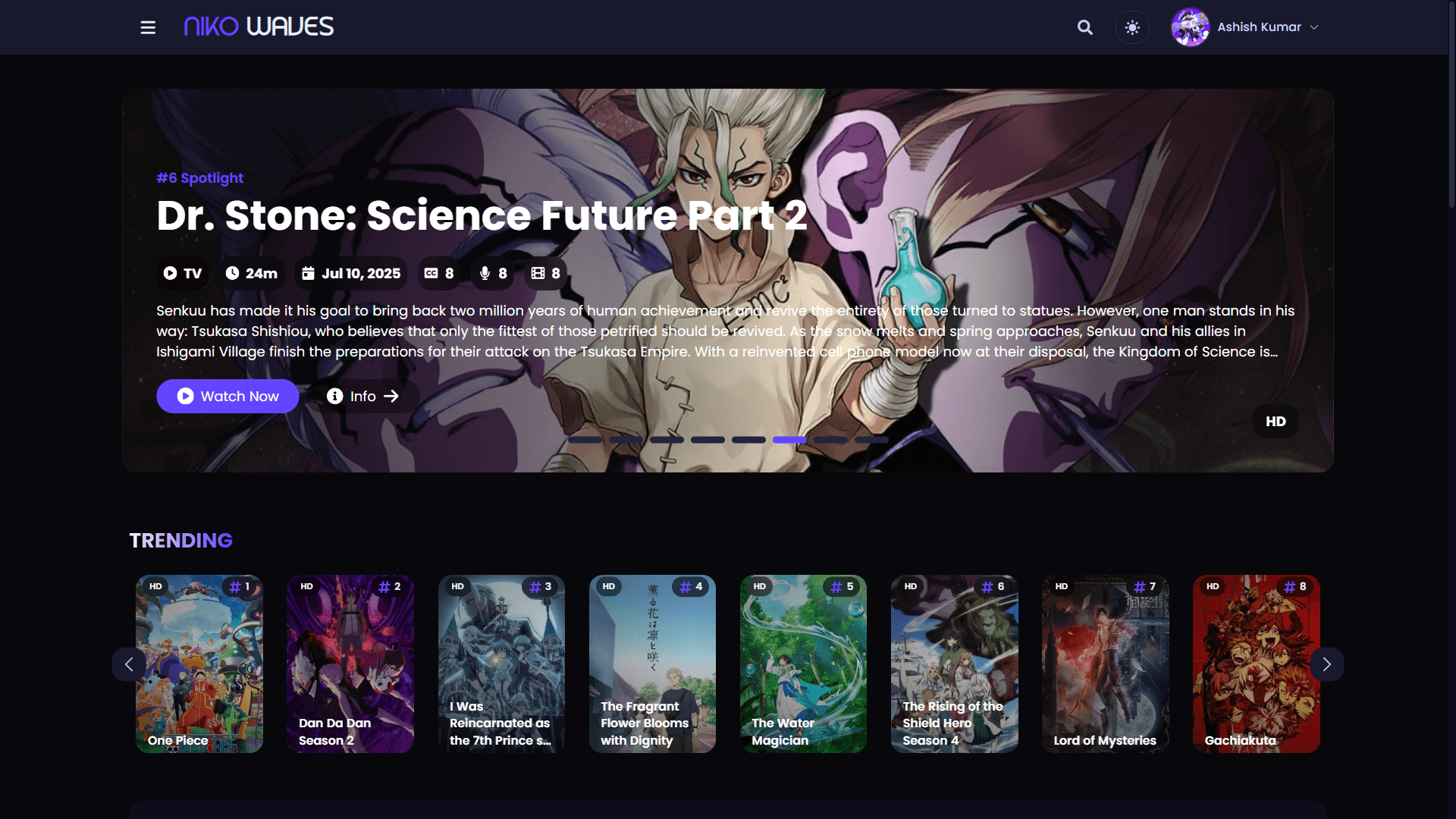The width and height of the screenshot is (1456, 819).
Task: Open Lord of Mysteries card
Action: click(1105, 664)
